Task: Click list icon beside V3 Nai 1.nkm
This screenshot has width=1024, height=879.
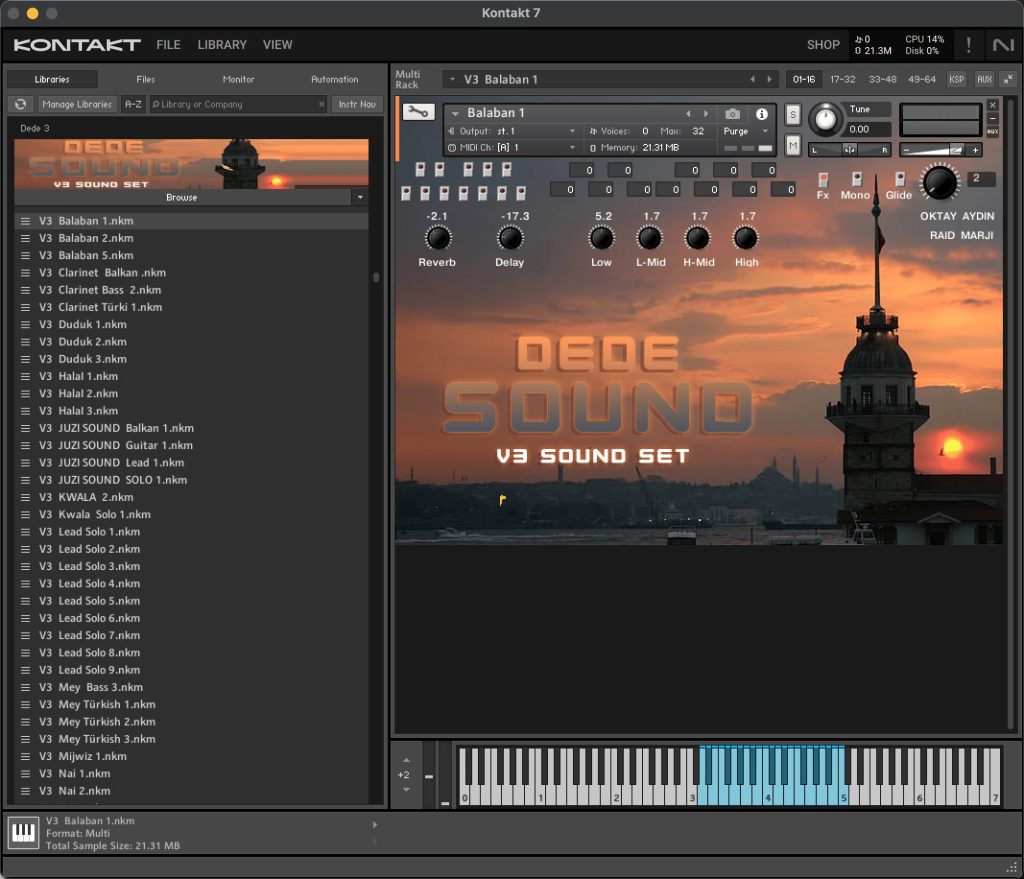Action: [25, 774]
